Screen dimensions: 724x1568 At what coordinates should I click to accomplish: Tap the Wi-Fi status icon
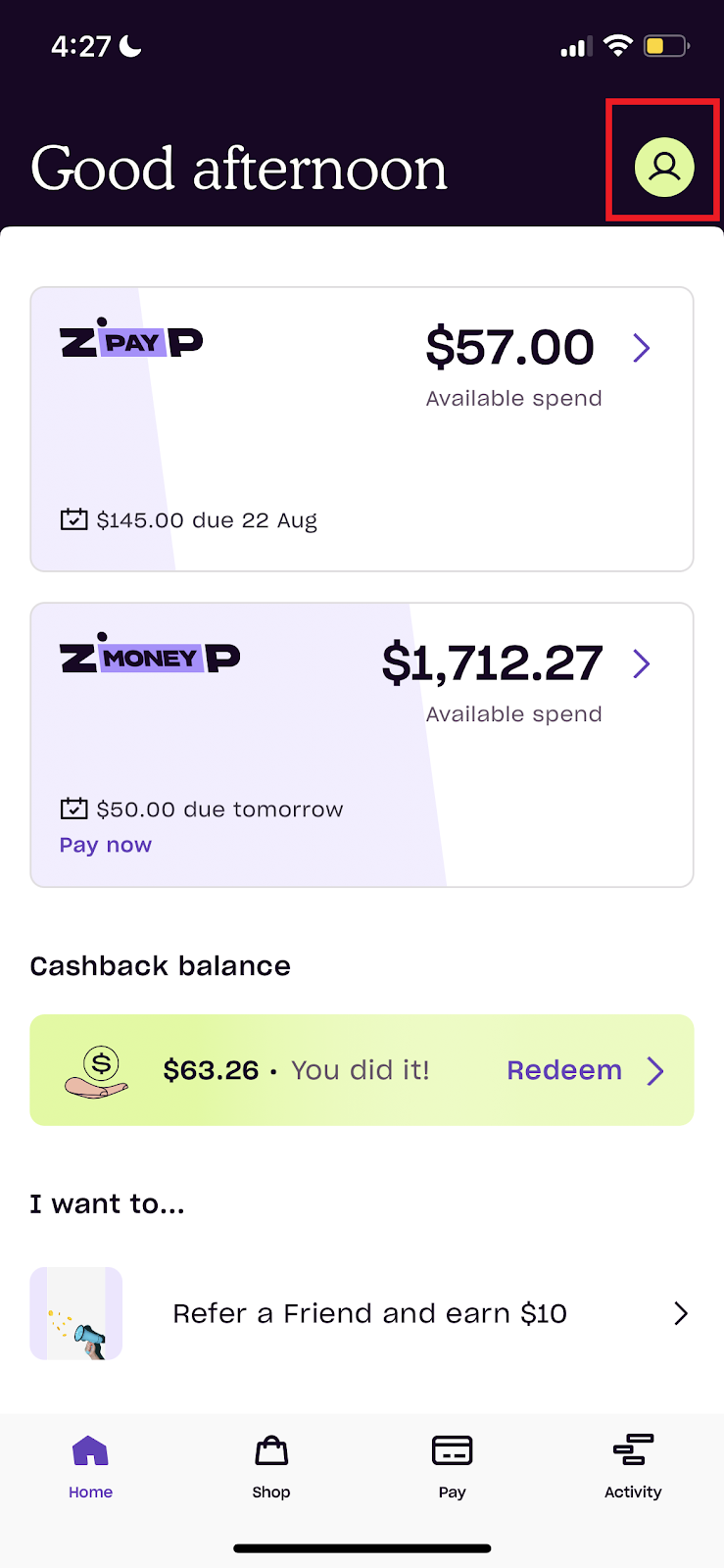tap(617, 45)
